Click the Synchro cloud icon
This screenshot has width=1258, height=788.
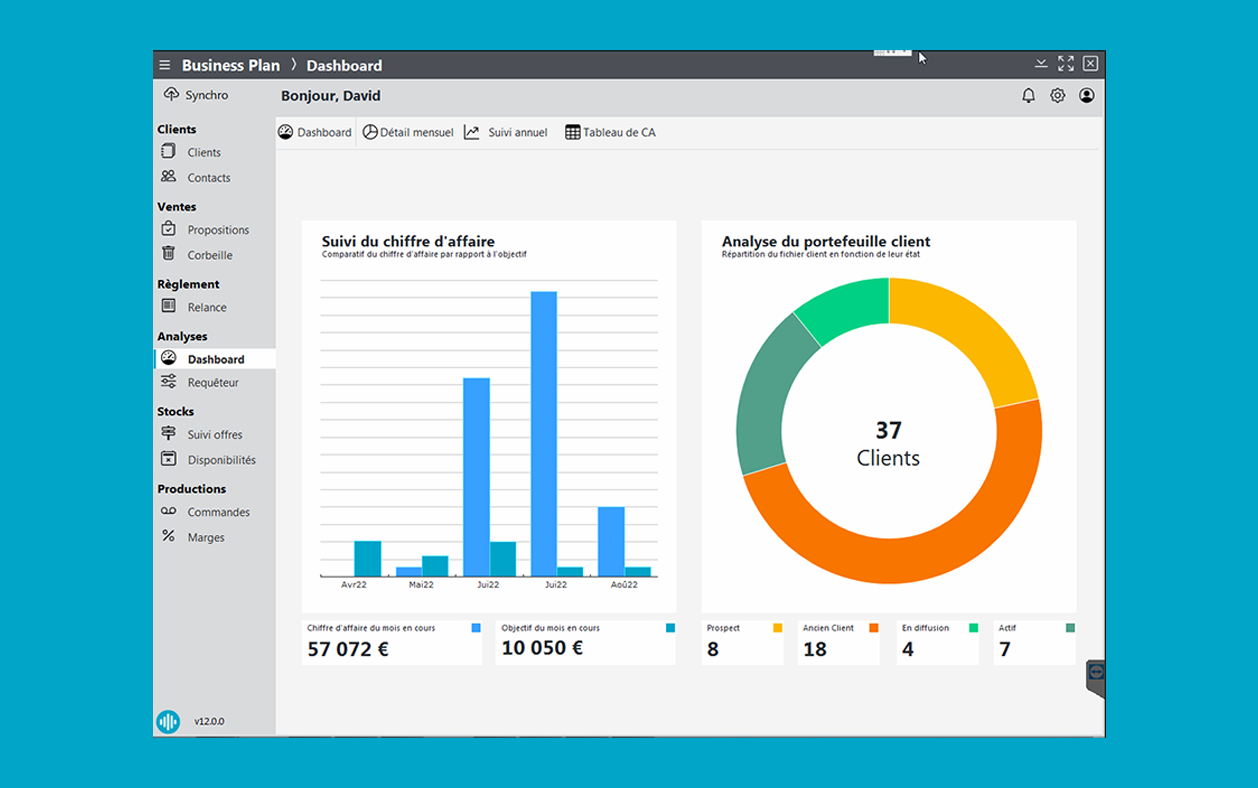click(171, 94)
